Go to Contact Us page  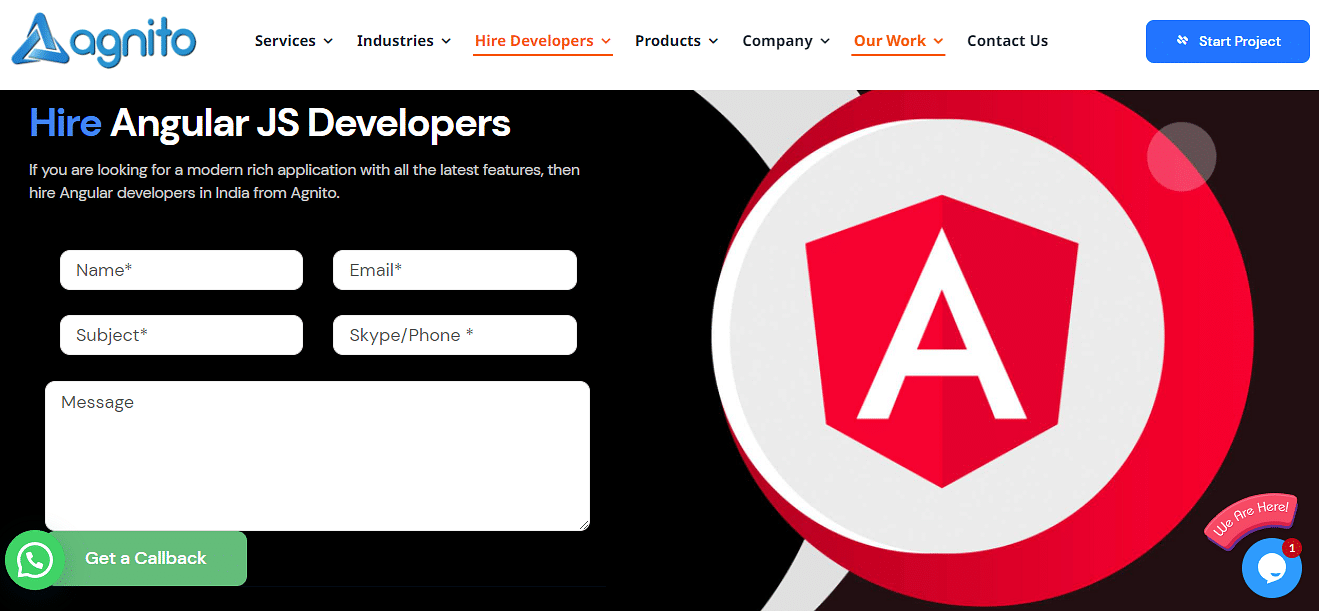[x=1007, y=41]
